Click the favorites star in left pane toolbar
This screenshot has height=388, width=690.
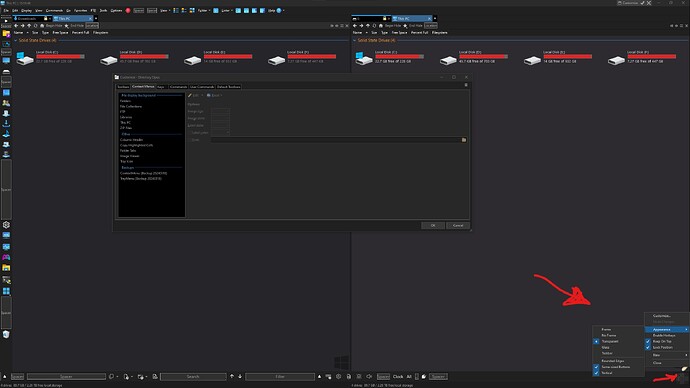tap(66, 26)
